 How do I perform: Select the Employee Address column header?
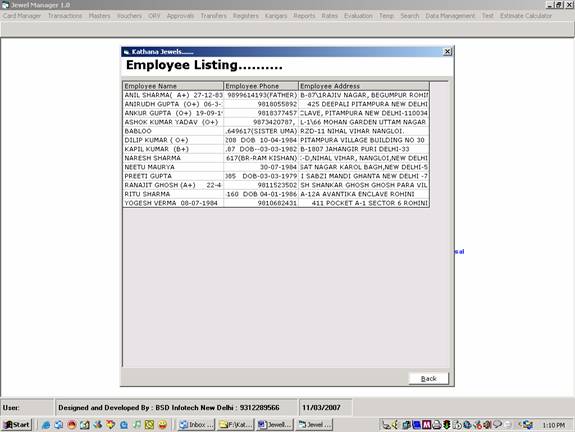tap(364, 86)
